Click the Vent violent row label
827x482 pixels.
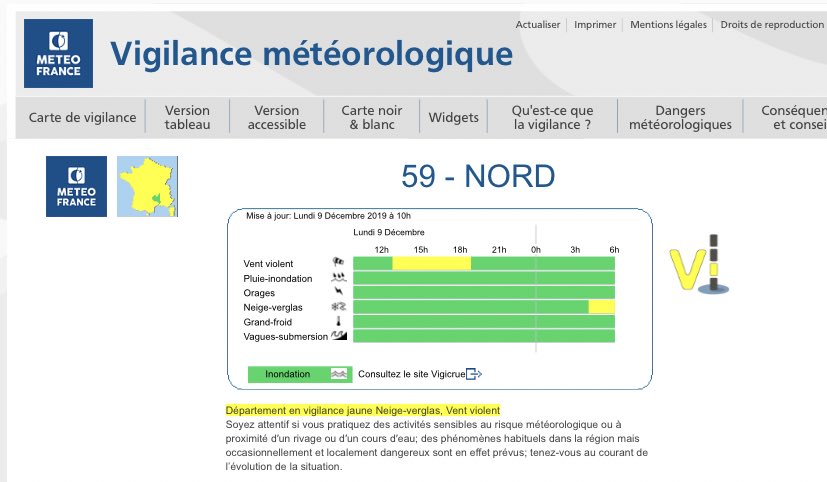tap(268, 264)
